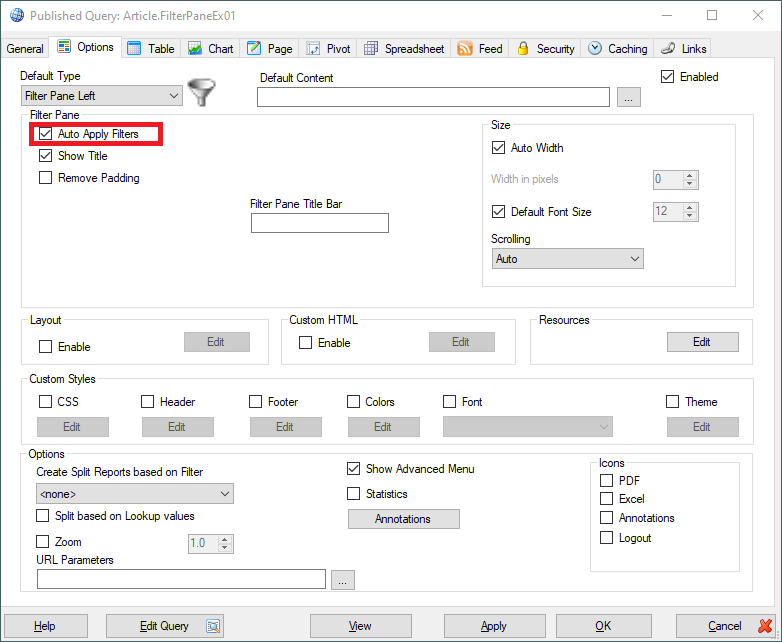The width and height of the screenshot is (782, 642).
Task: Check Split based on Lookup values
Action: [42, 515]
